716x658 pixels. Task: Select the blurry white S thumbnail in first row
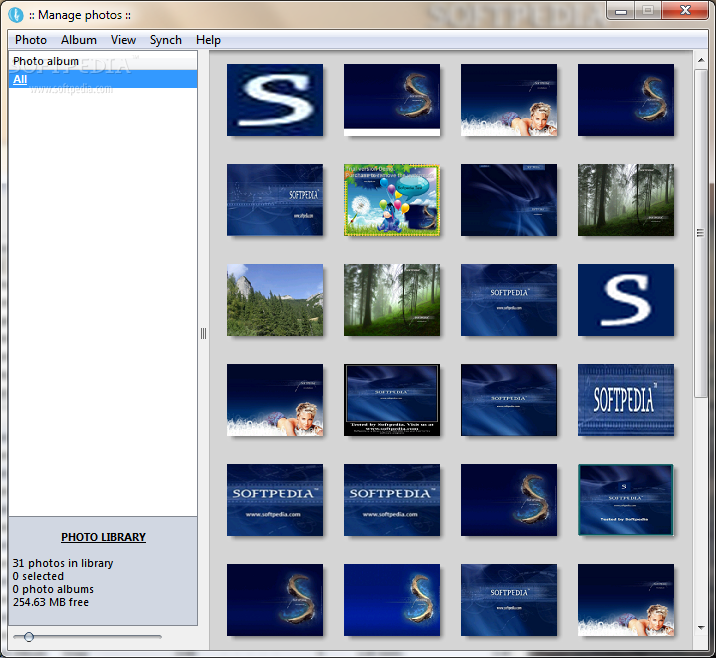275,100
